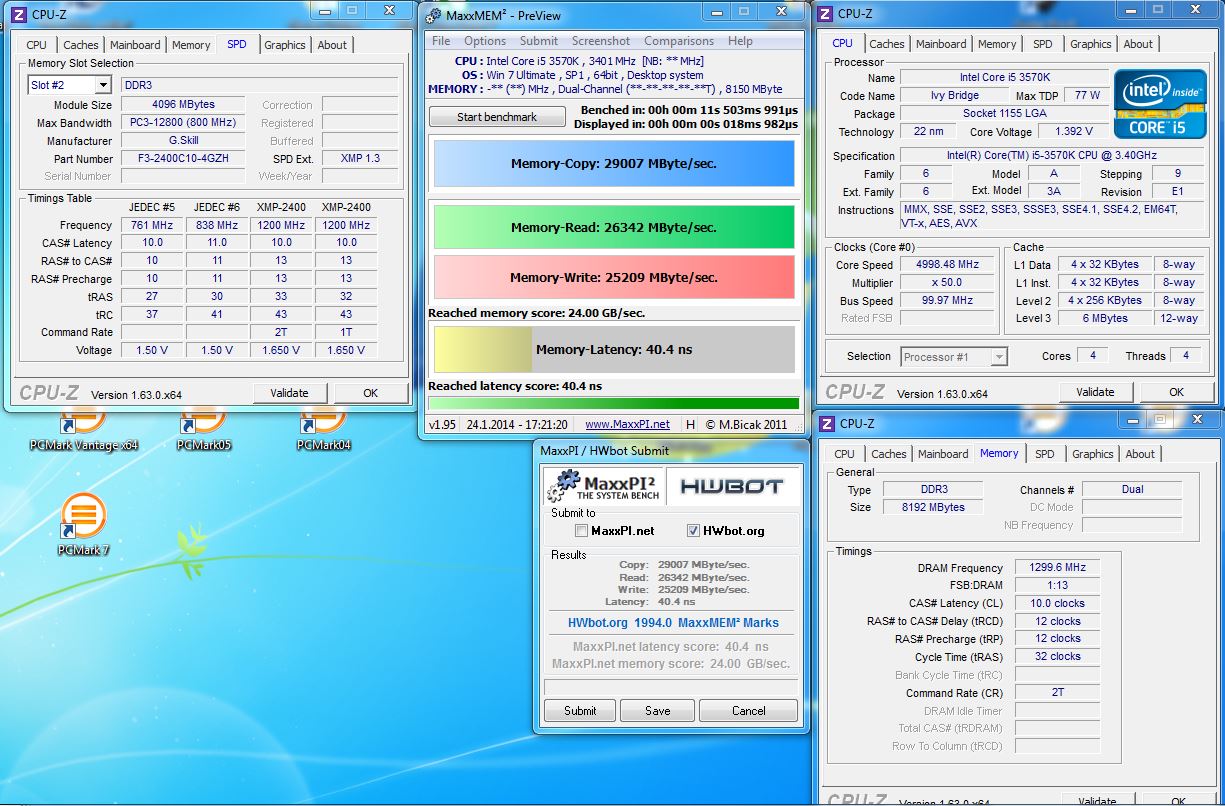1225x806 pixels.
Task: Click the H button in MaxxMEM² status bar
Action: (x=690, y=425)
